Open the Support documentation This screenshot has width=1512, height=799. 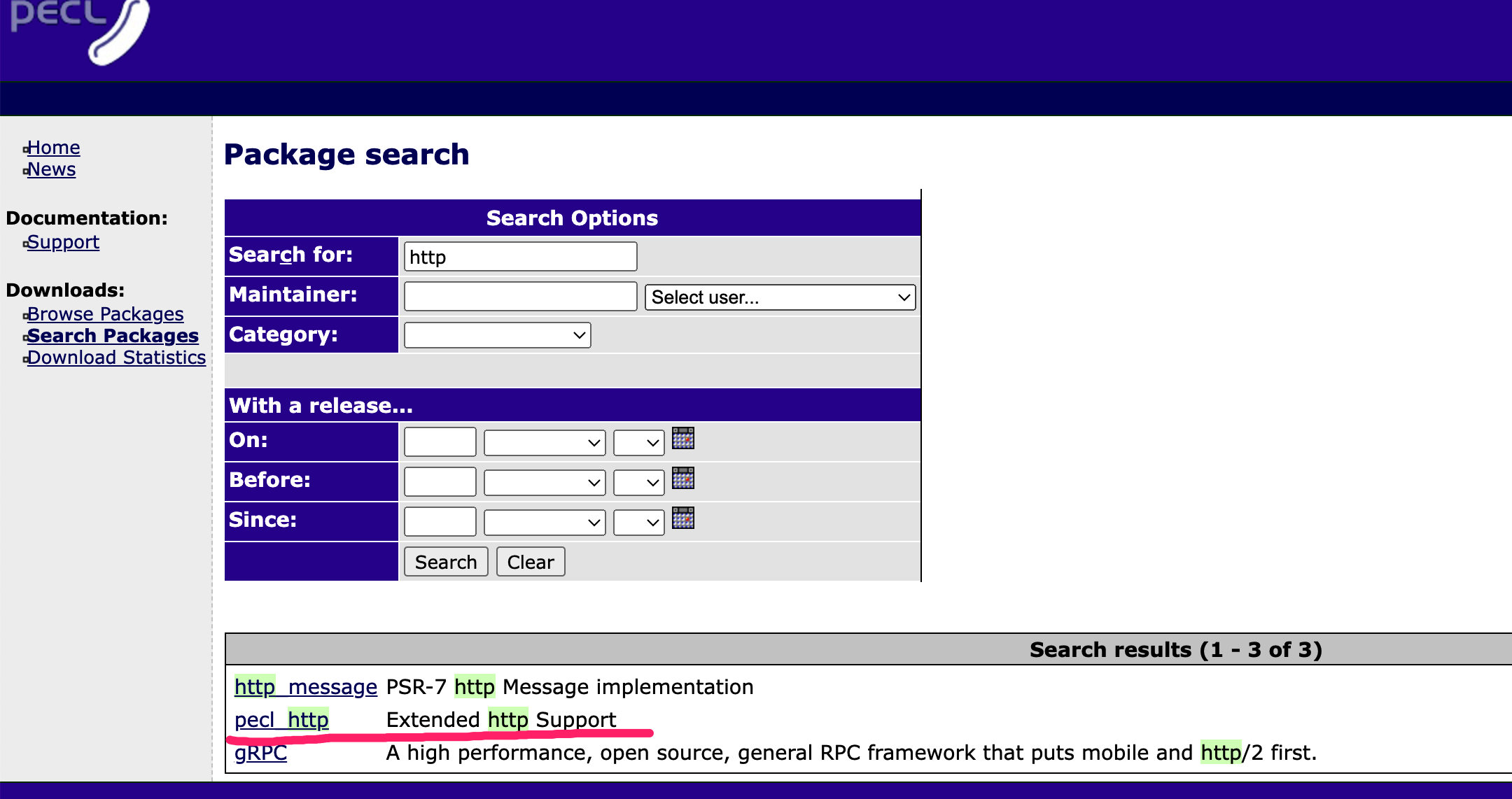coord(64,241)
